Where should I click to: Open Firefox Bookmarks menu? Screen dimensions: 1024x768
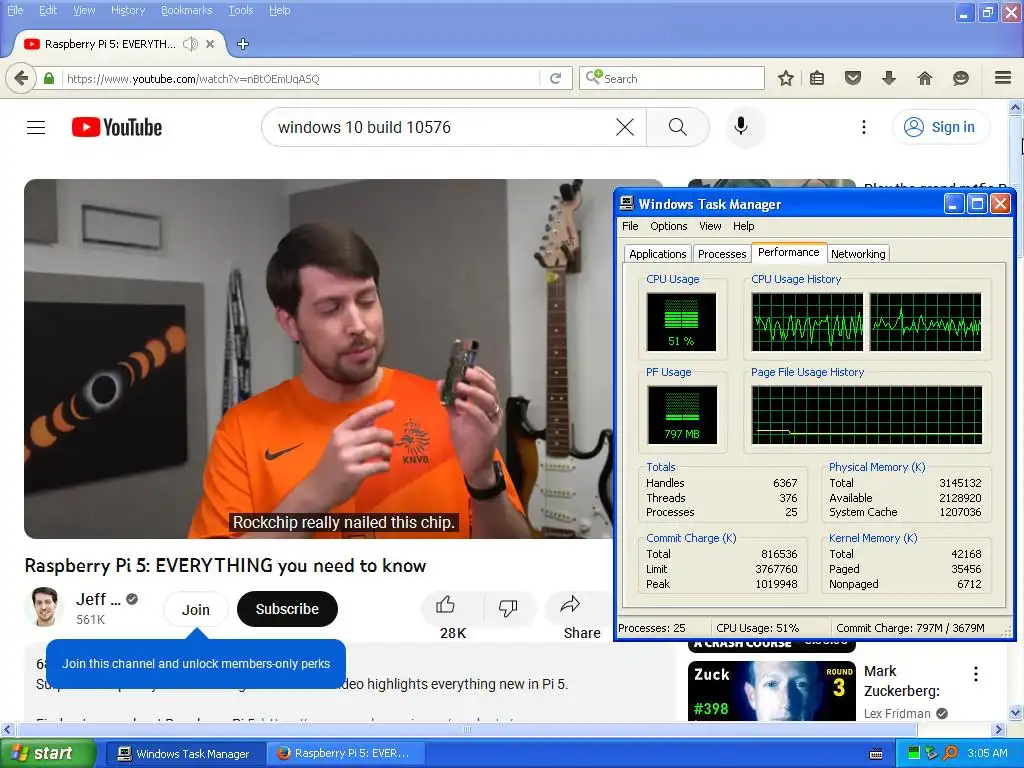click(186, 10)
